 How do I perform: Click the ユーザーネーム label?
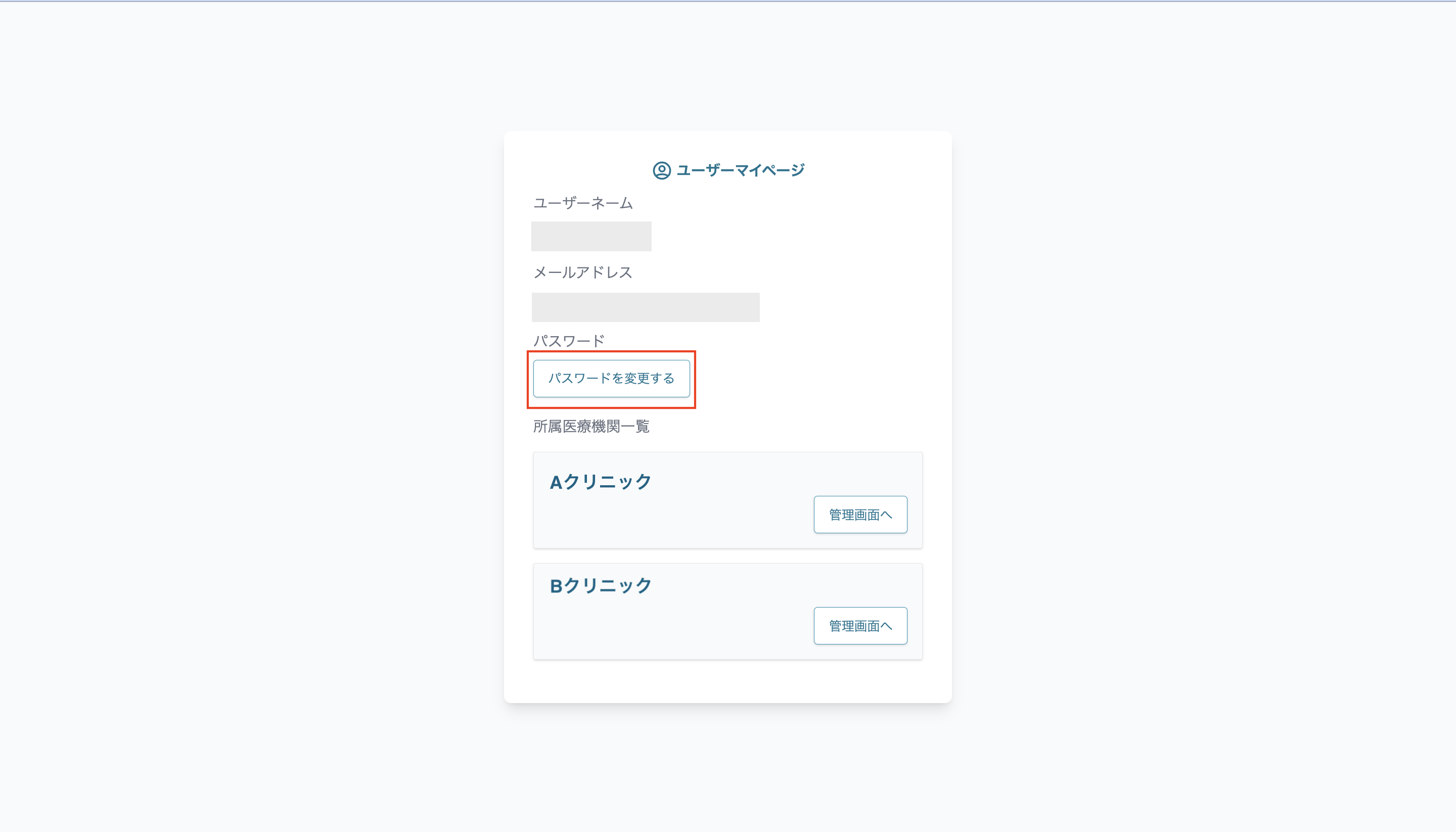[582, 203]
